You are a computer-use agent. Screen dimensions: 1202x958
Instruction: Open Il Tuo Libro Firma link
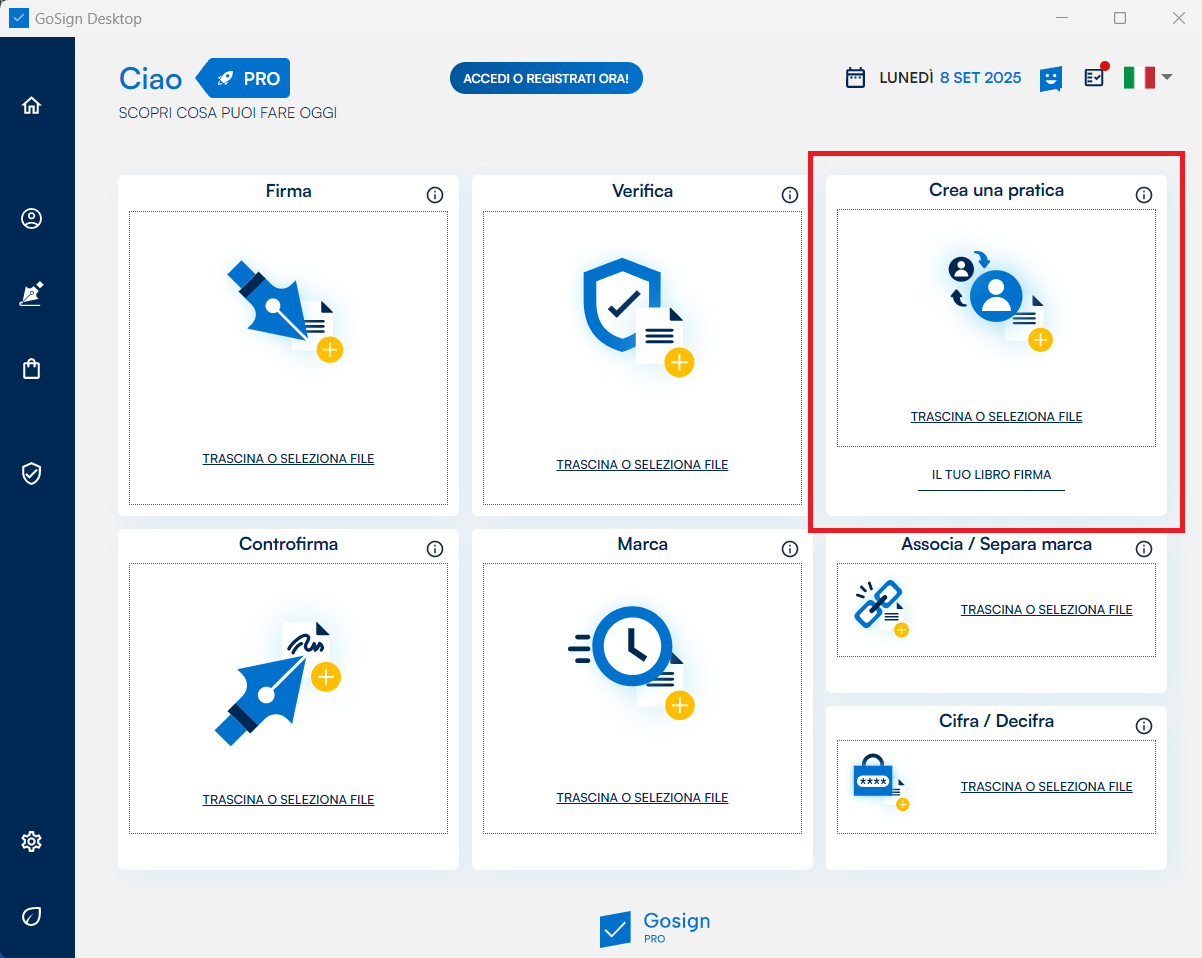(x=991, y=475)
